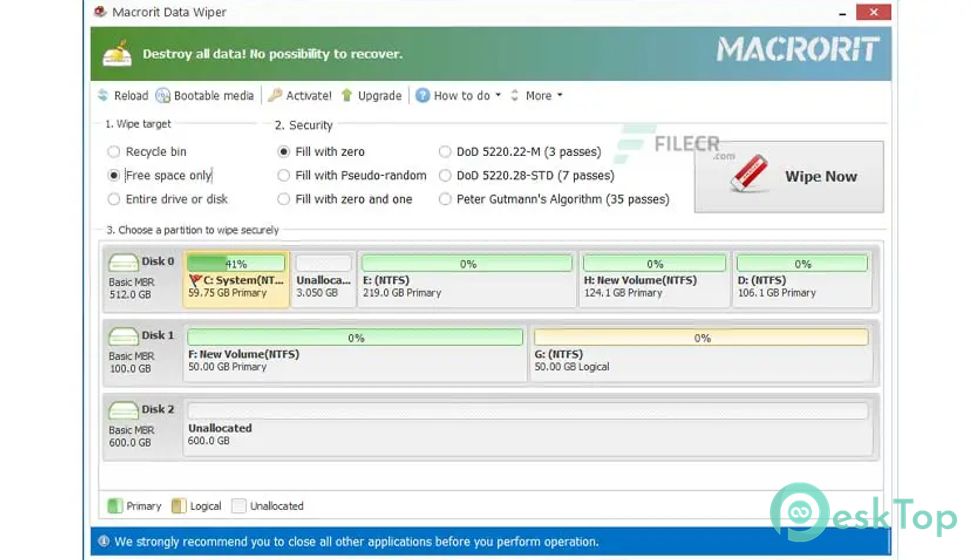980x560 pixels.
Task: Select the E: (NTFS) 219.0 GB partition
Action: (x=467, y=279)
